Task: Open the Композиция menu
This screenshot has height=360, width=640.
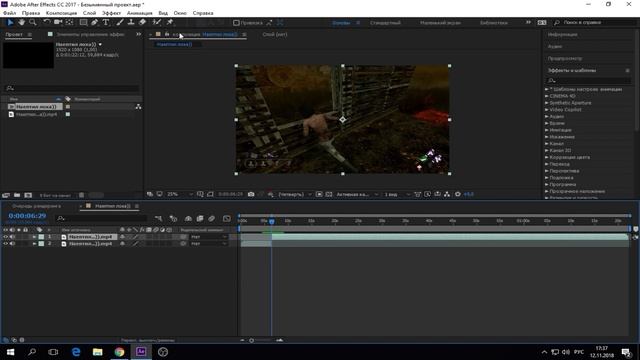Action: click(x=61, y=13)
